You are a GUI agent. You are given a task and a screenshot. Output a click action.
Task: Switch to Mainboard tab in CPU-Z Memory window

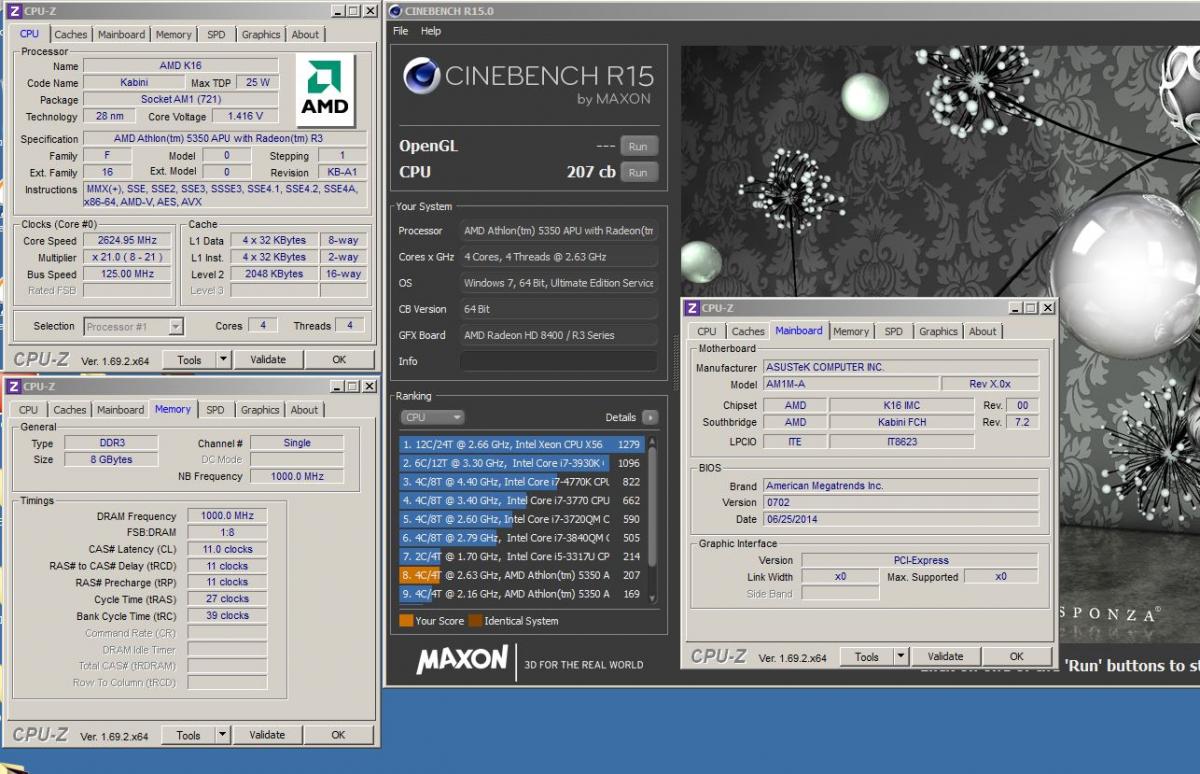(x=120, y=410)
